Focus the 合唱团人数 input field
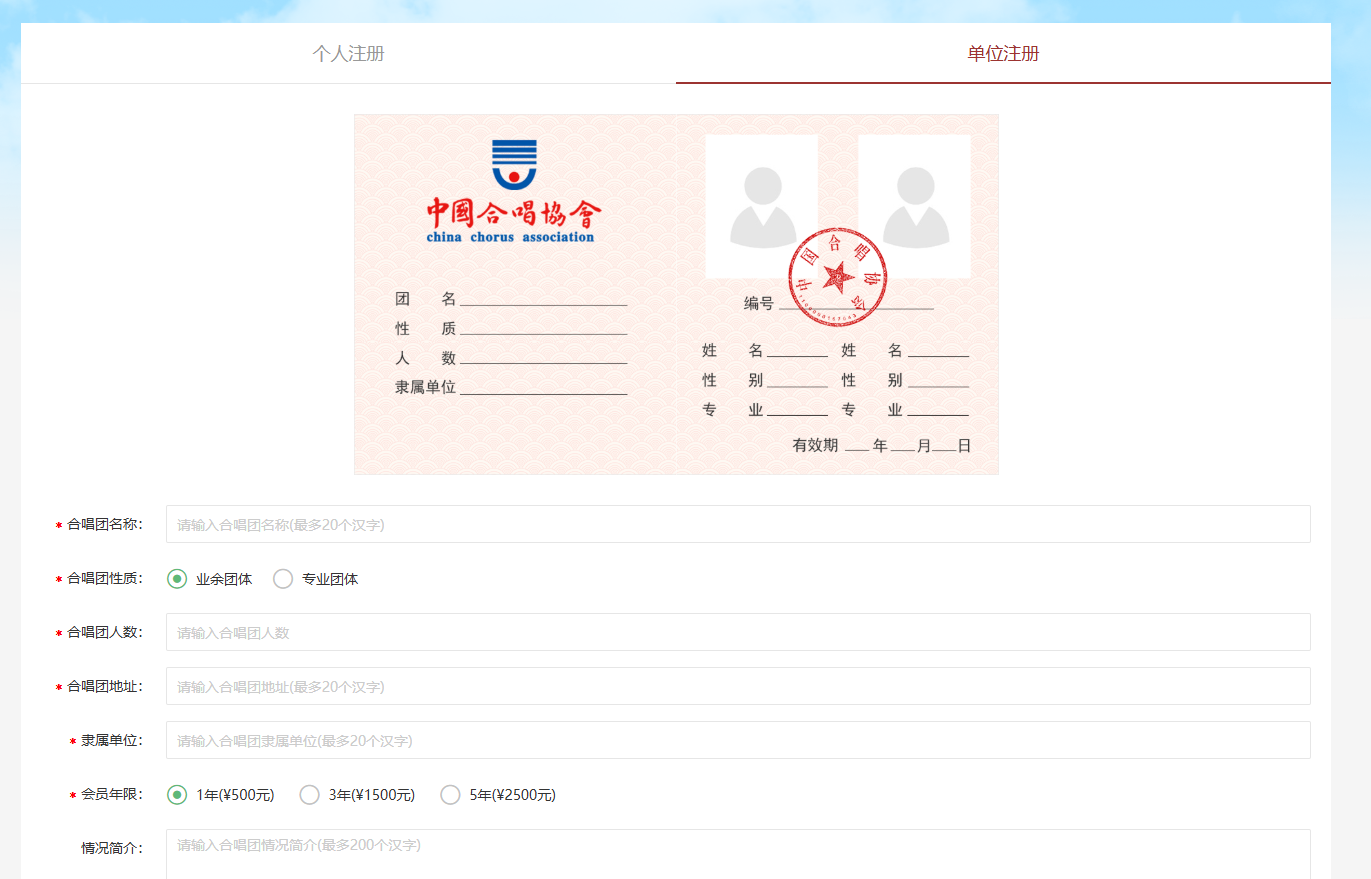1371x879 pixels. click(x=737, y=632)
